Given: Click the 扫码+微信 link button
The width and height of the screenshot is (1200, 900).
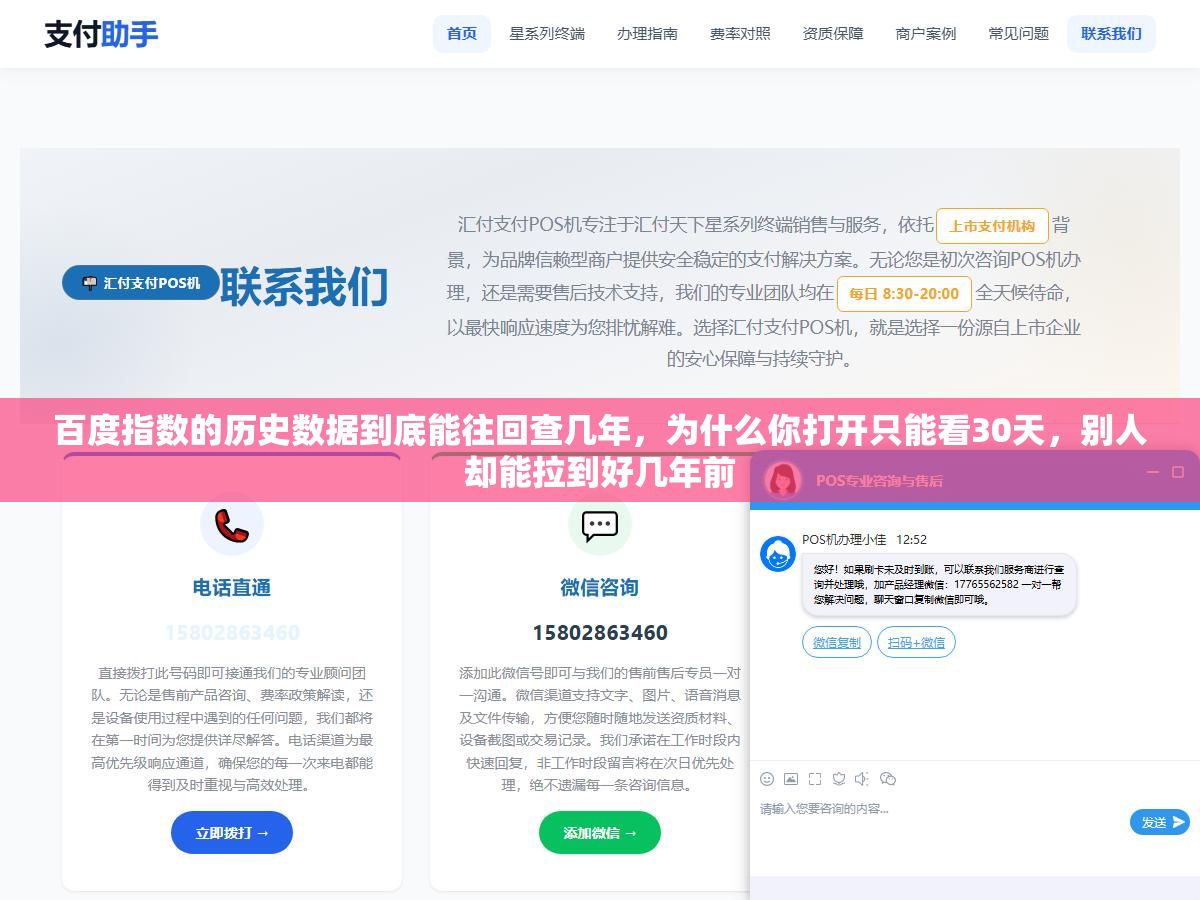Looking at the screenshot, I should coord(916,642).
